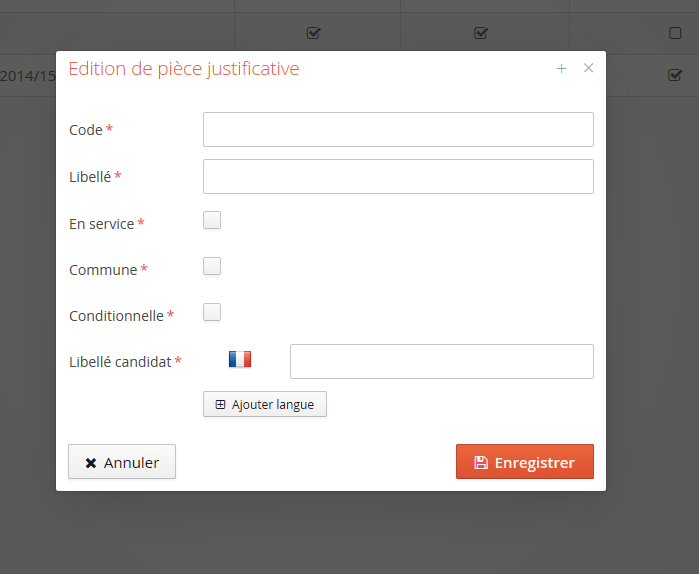Click the French flag language icon
Viewport: 699px width, 574px height.
click(x=240, y=359)
